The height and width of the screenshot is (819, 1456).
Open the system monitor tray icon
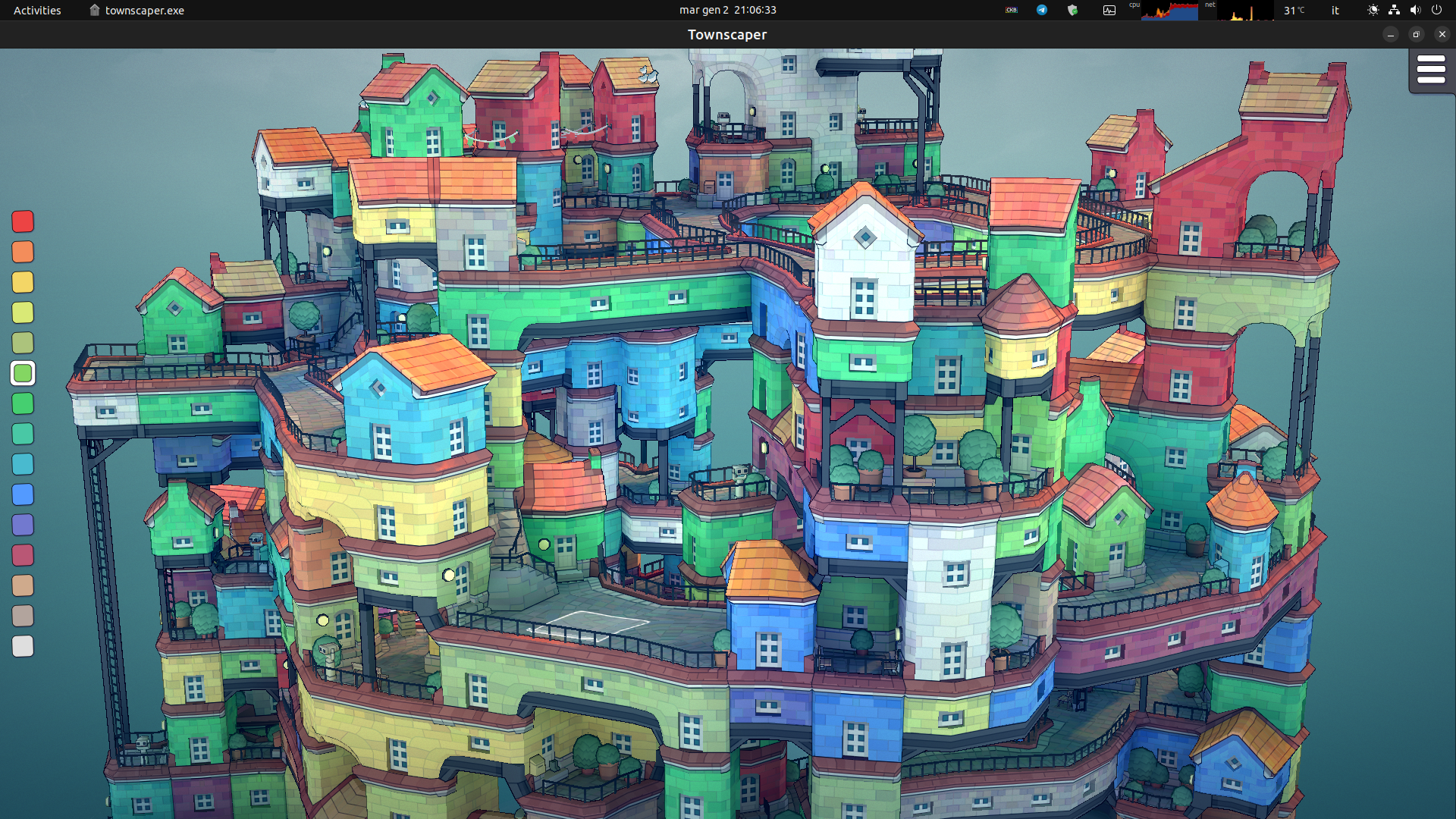pos(1109,10)
